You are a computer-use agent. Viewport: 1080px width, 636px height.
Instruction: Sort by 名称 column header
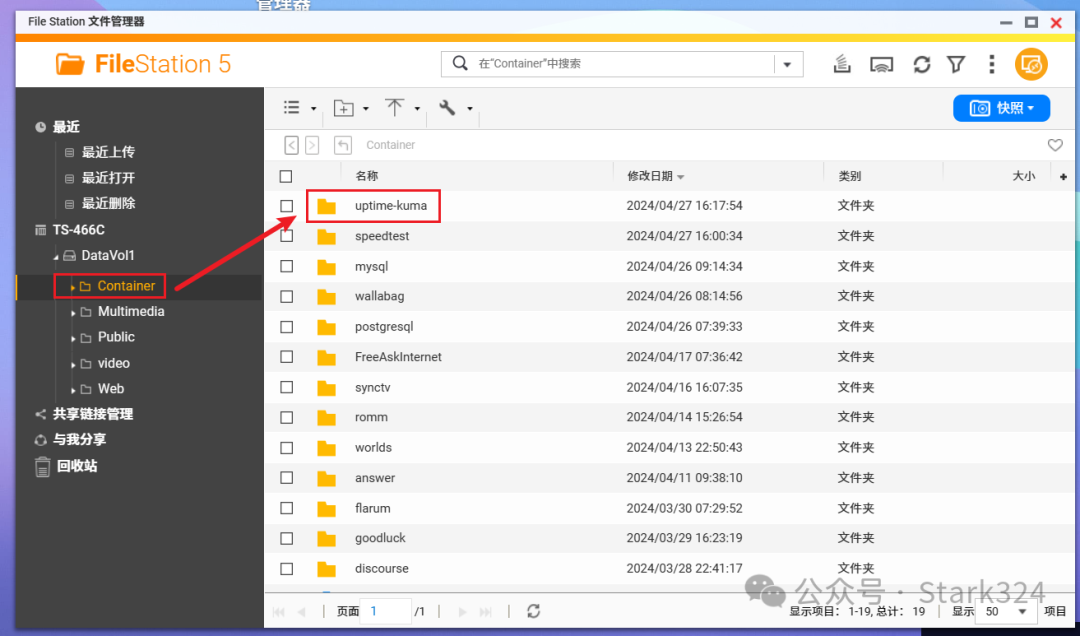point(366,176)
